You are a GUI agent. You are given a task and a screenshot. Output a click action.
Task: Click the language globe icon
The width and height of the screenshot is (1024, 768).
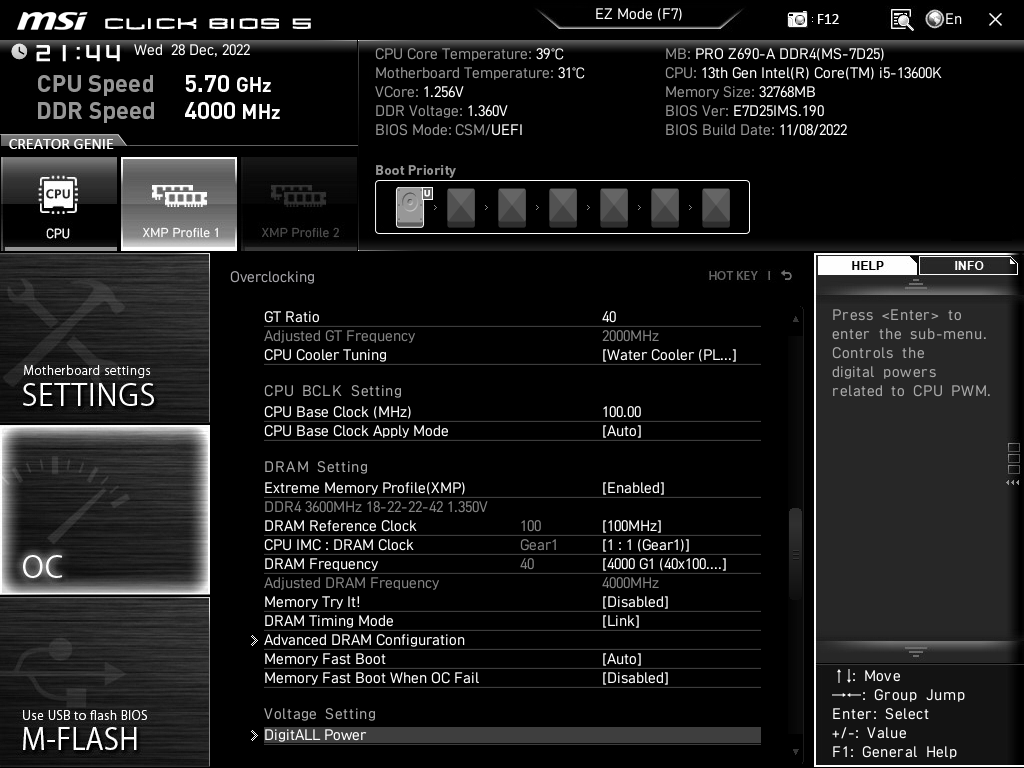[935, 19]
